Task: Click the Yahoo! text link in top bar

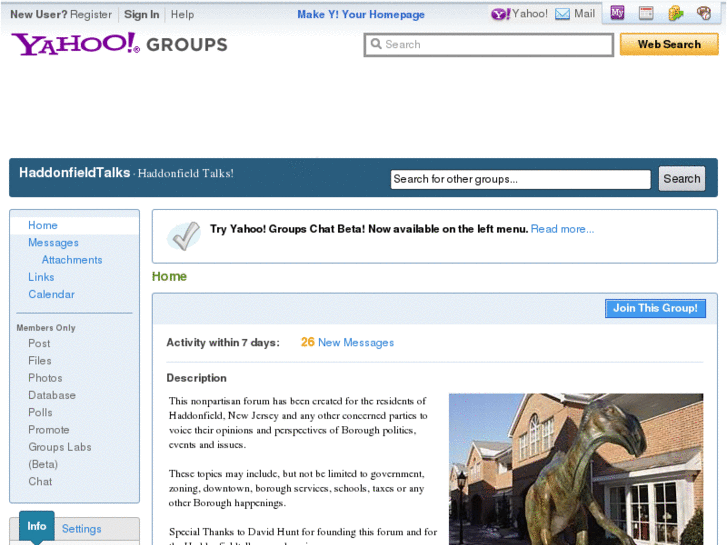Action: [529, 14]
